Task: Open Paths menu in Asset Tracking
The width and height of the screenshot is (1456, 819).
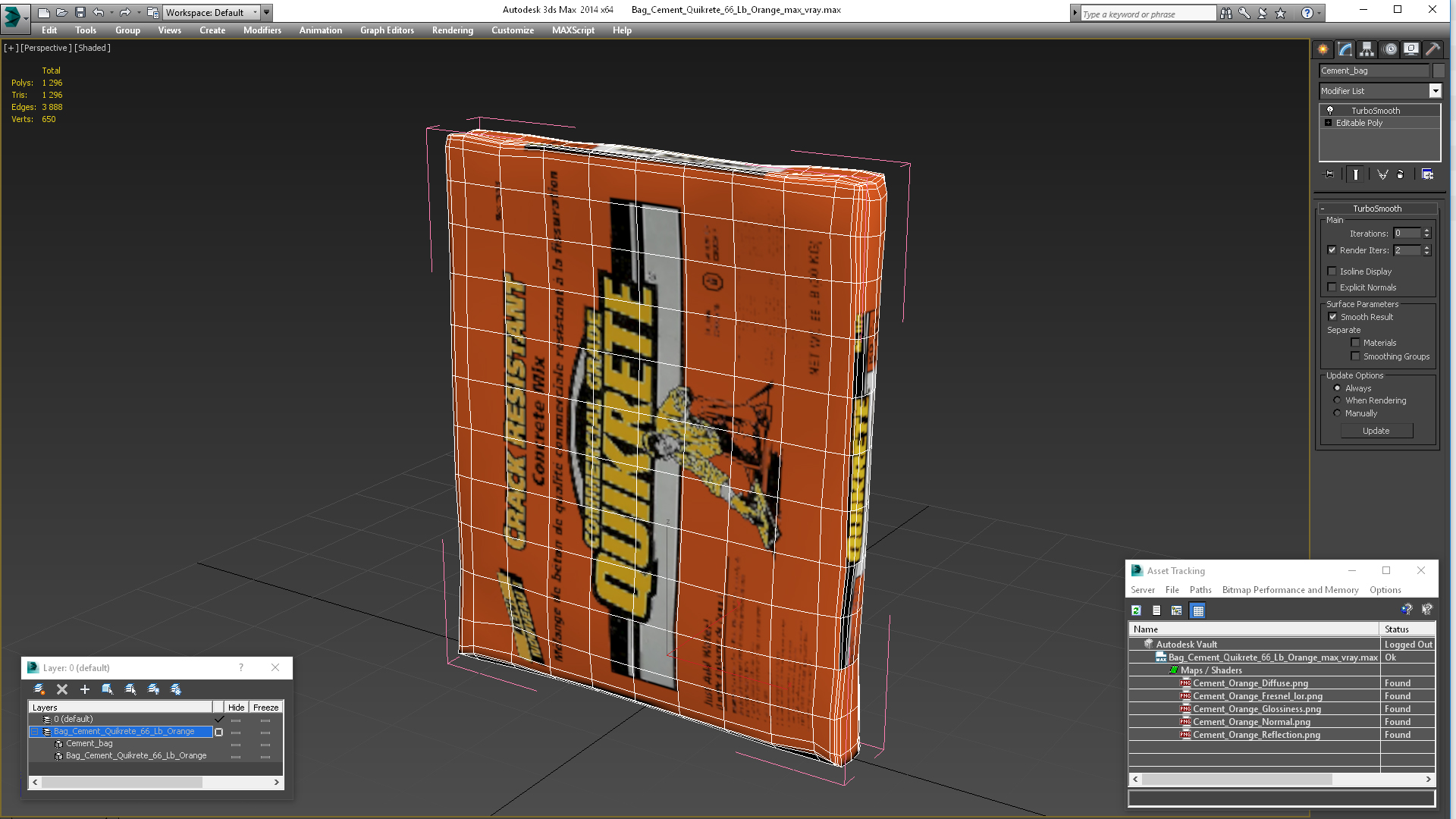Action: 1200,590
